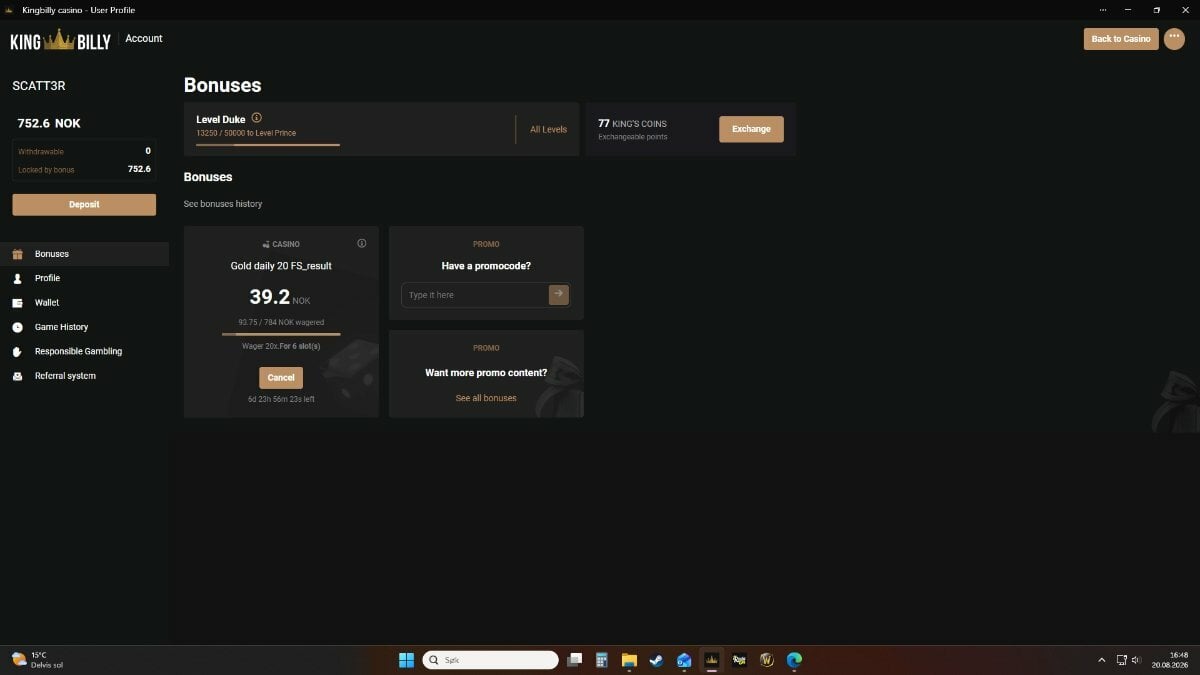Open the round three-dots user menu
1200x675 pixels.
[1174, 38]
